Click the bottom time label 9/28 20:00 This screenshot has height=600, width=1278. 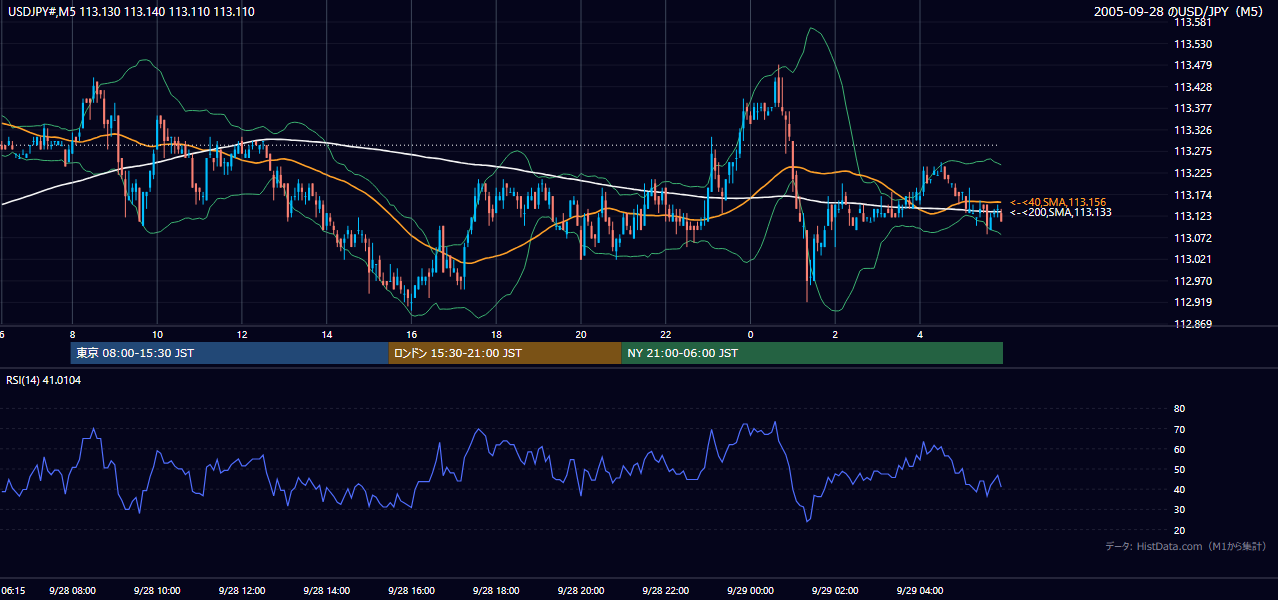pos(581,591)
